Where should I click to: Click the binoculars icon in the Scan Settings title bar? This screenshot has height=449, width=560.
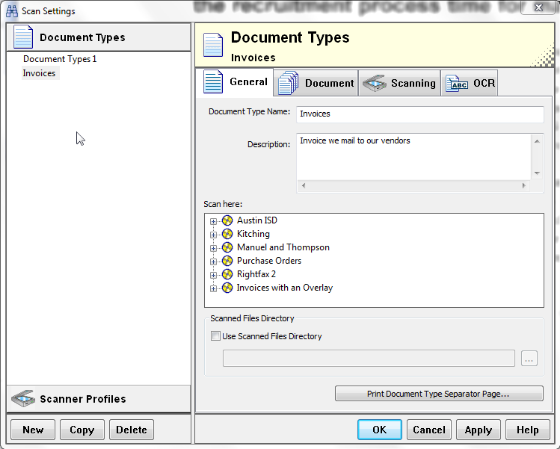click(12, 11)
